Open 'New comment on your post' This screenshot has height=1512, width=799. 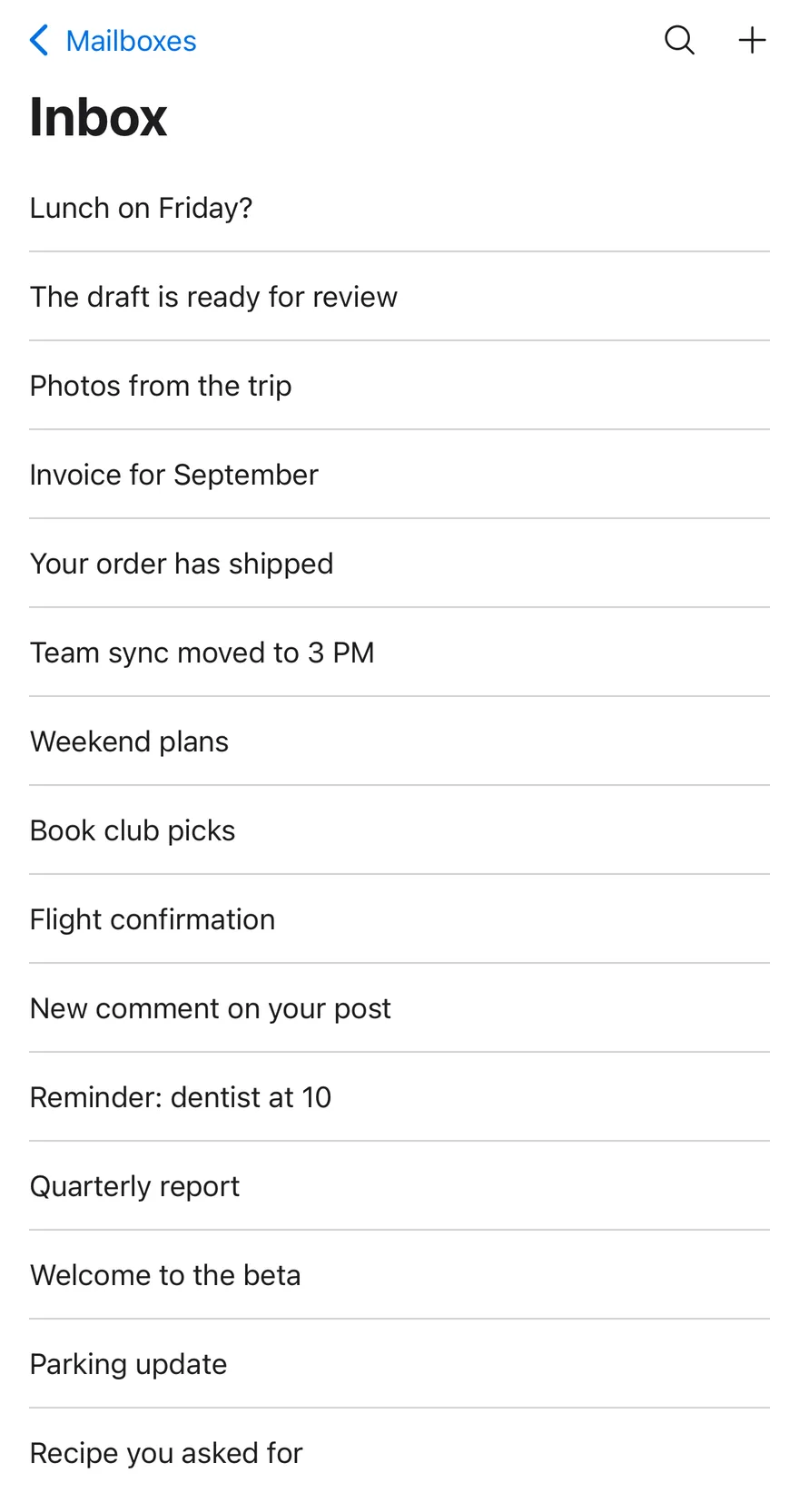pos(399,1008)
